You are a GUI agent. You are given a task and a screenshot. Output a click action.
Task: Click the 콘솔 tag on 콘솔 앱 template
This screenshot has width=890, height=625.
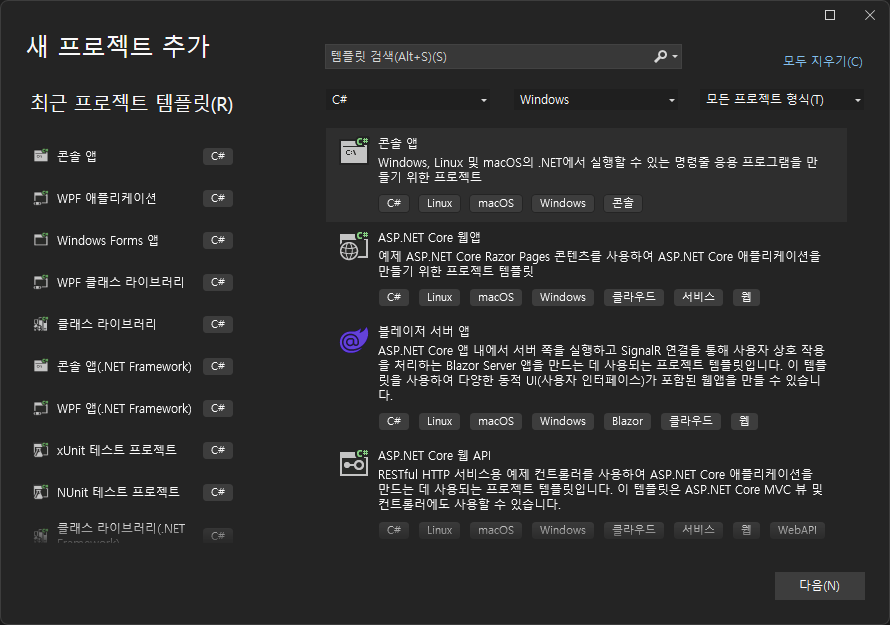623,203
